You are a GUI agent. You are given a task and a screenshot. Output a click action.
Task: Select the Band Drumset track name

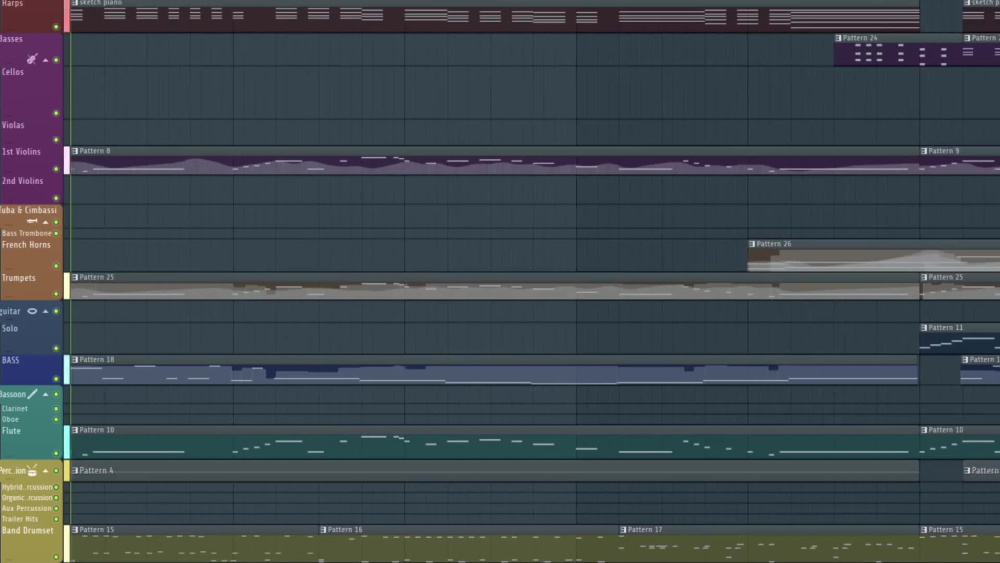pyautogui.click(x=27, y=530)
